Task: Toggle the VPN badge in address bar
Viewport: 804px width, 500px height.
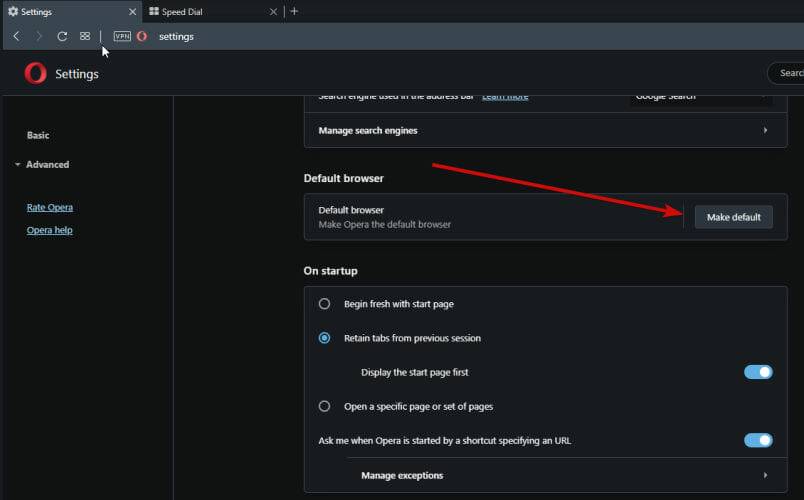Action: point(122,36)
